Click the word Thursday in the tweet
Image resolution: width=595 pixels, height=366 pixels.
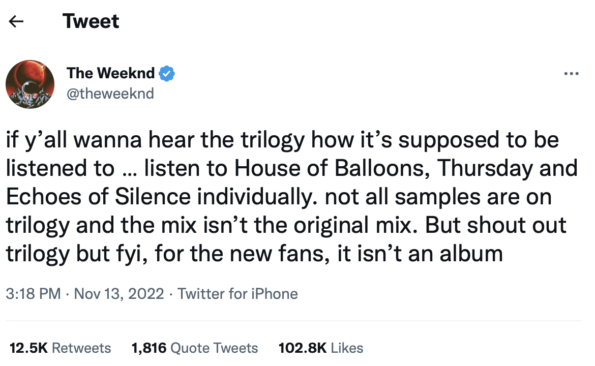click(x=485, y=168)
